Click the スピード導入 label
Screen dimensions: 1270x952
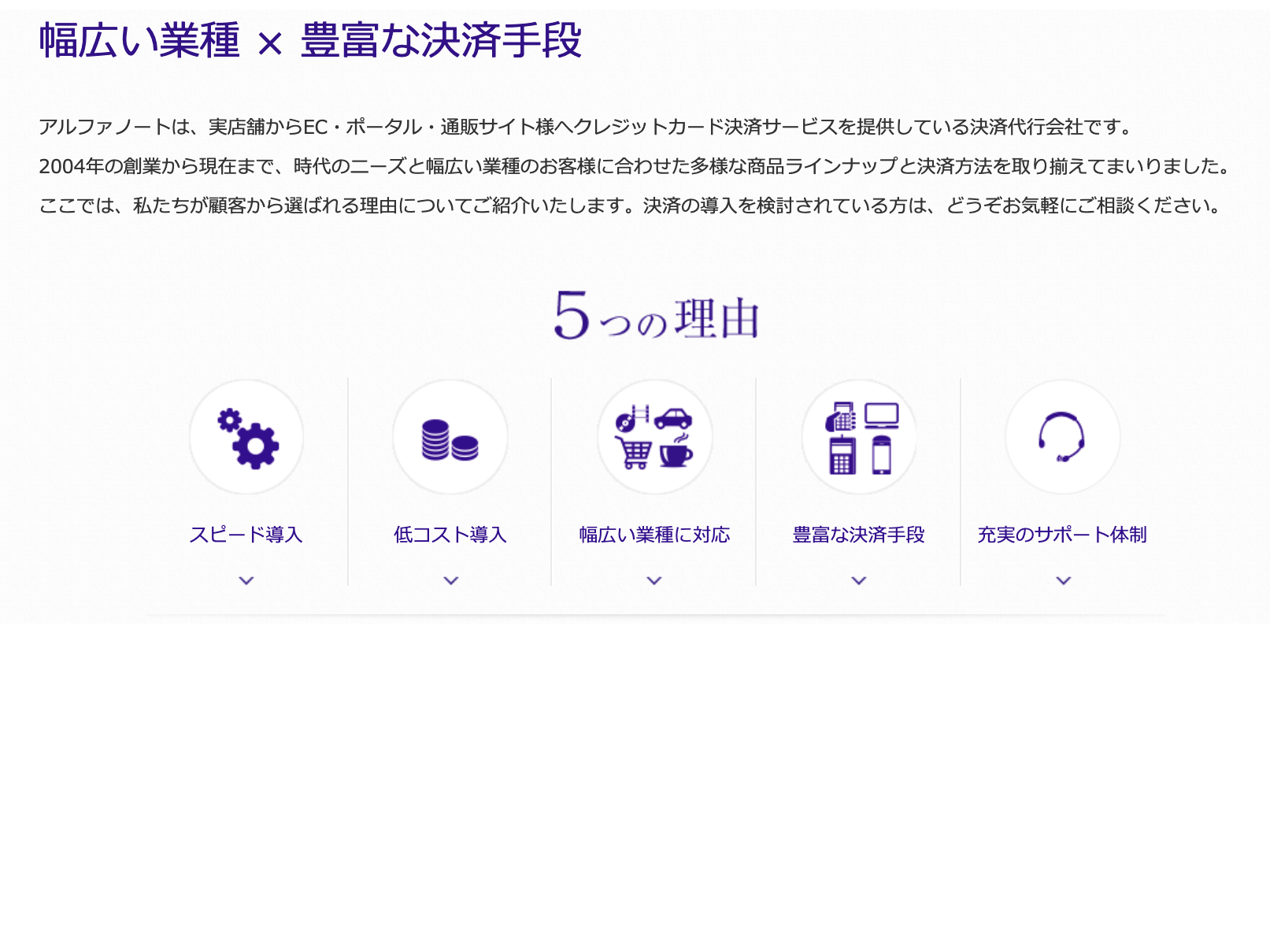[246, 535]
